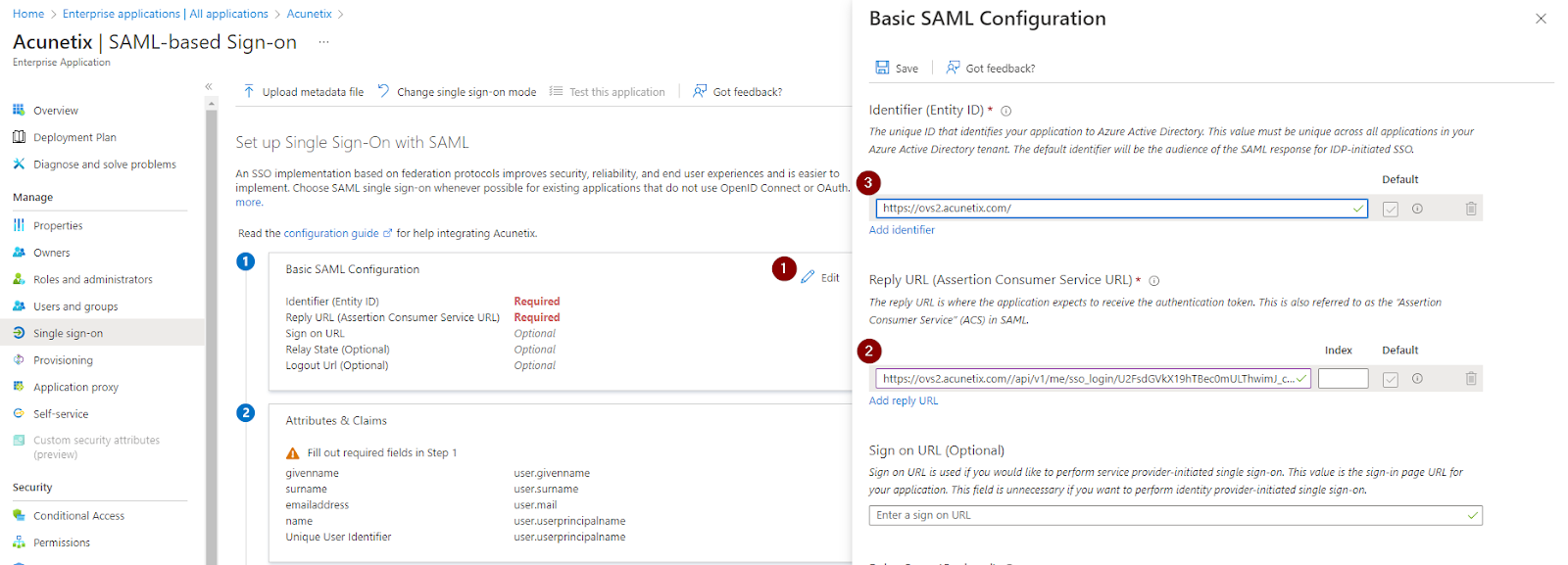This screenshot has height=565, width=1568.
Task: Delete the reply URL row with trash icon
Action: click(1471, 379)
